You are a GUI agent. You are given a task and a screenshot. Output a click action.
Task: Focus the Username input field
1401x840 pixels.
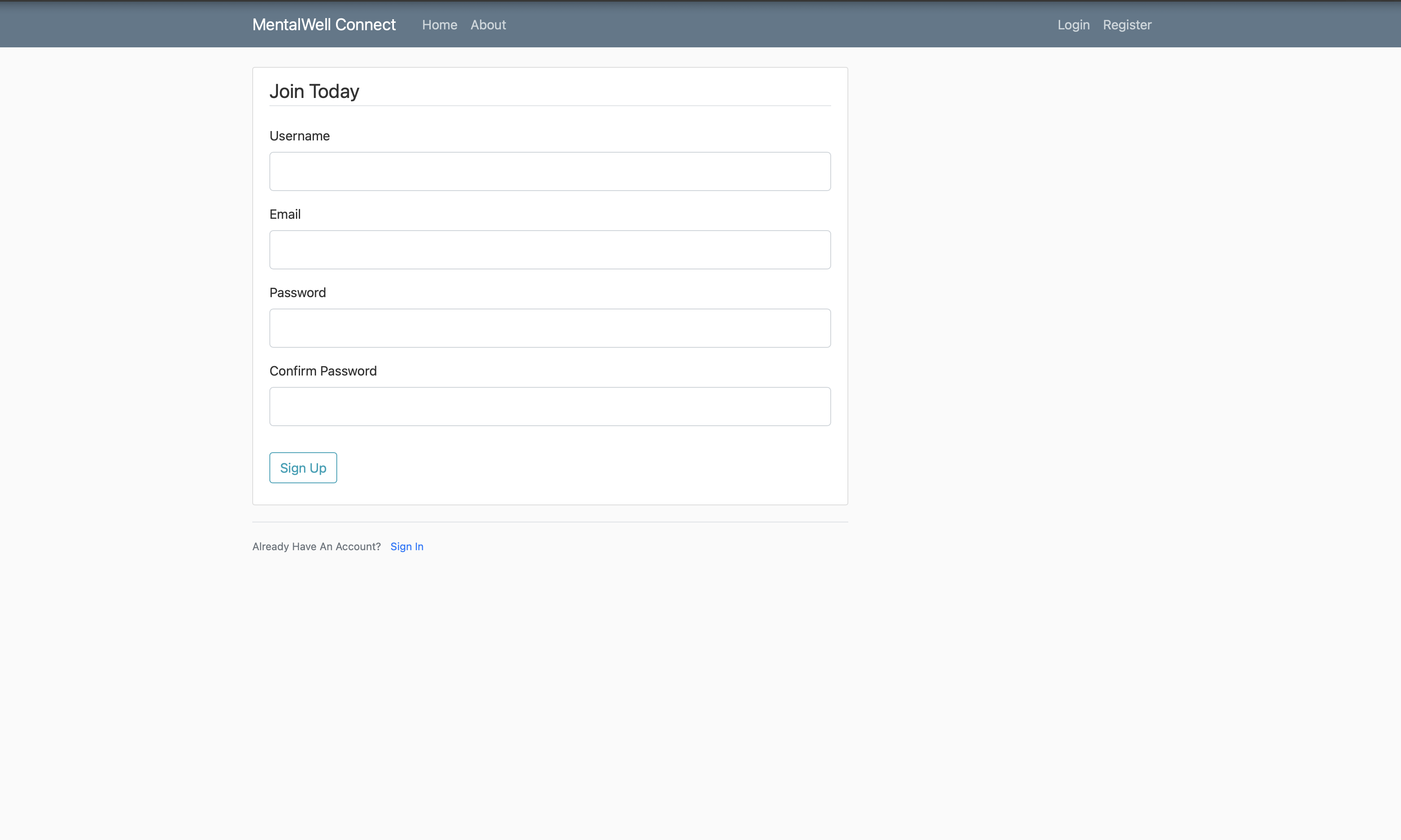point(549,171)
